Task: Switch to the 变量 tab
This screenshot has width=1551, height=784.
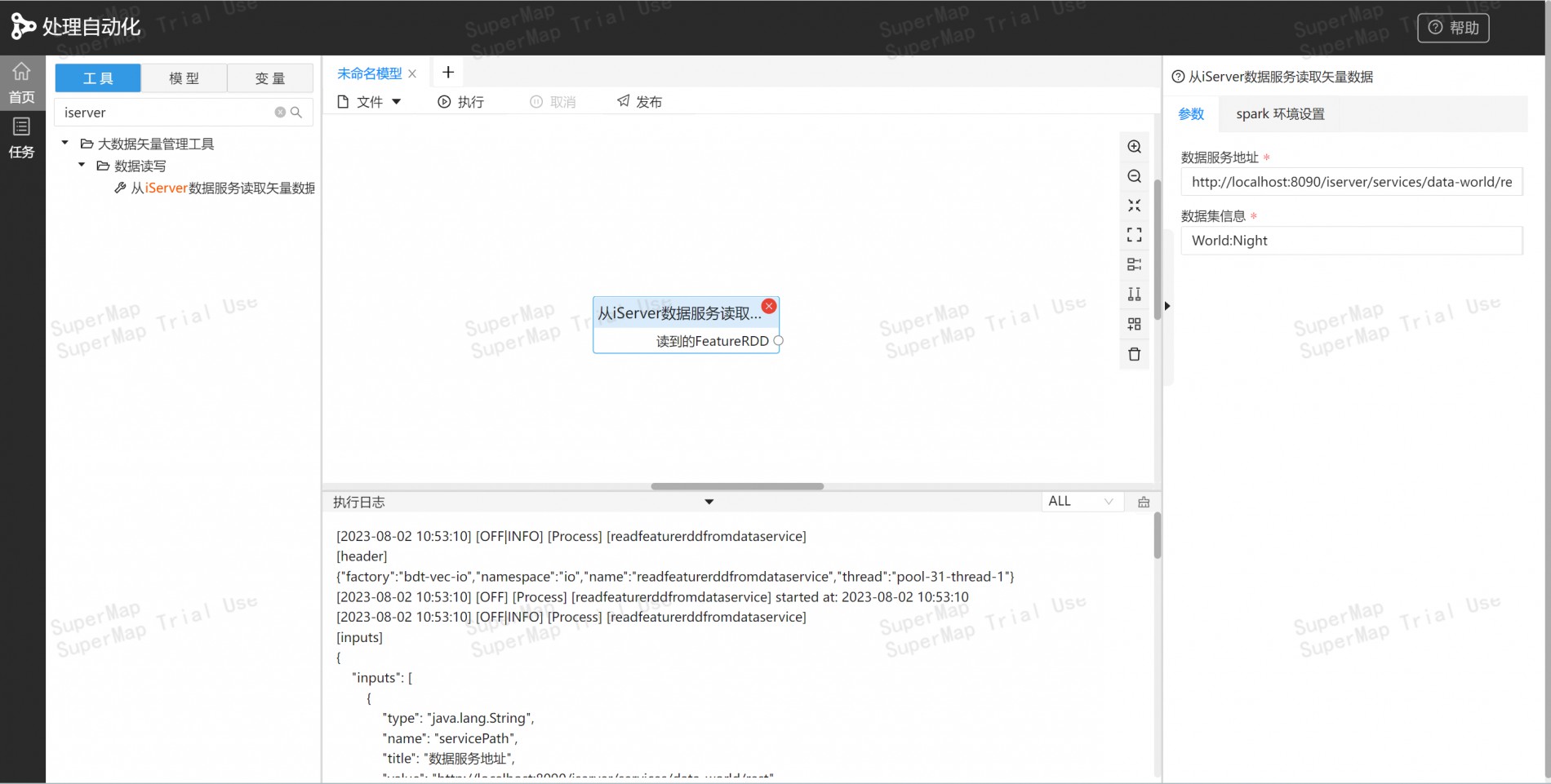Action: point(270,78)
